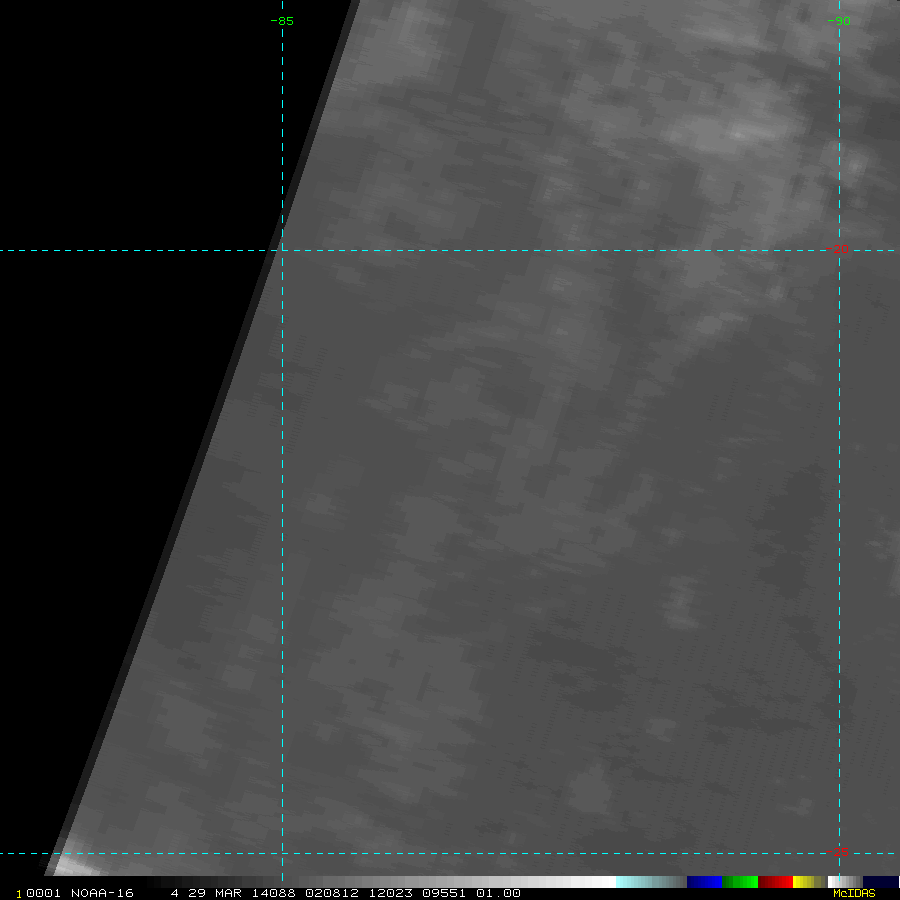
Task: Click the bright white cloud at bottom-left corner
Action: [68, 864]
